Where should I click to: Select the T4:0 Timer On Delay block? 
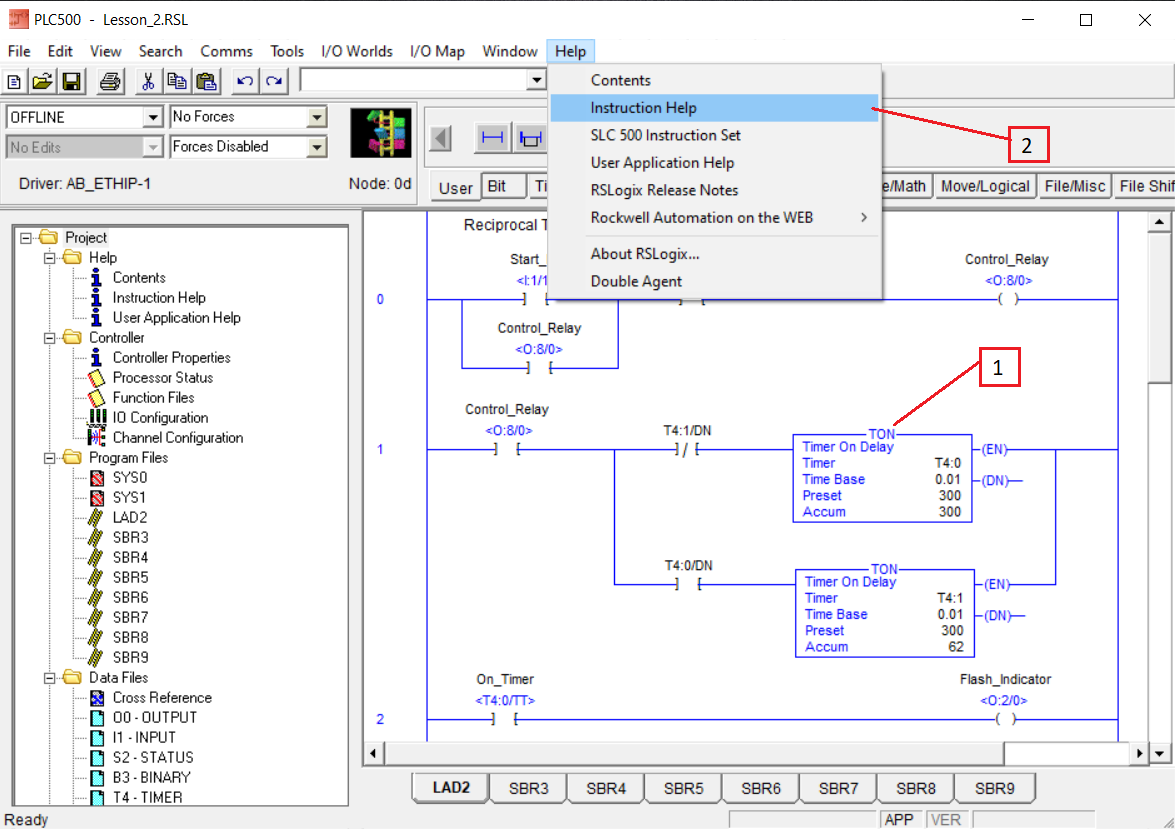pos(882,478)
